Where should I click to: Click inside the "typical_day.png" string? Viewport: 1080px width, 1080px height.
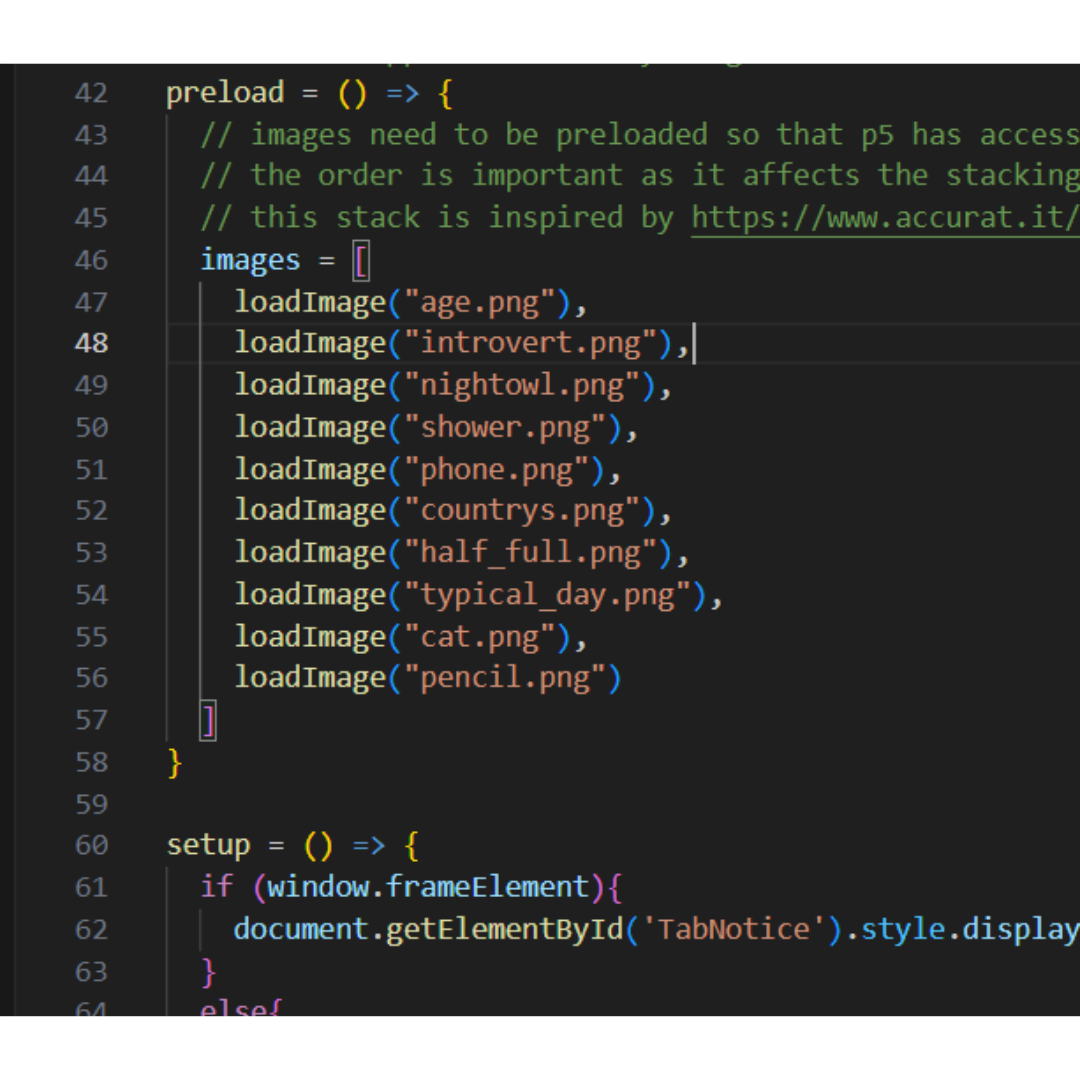pos(546,595)
